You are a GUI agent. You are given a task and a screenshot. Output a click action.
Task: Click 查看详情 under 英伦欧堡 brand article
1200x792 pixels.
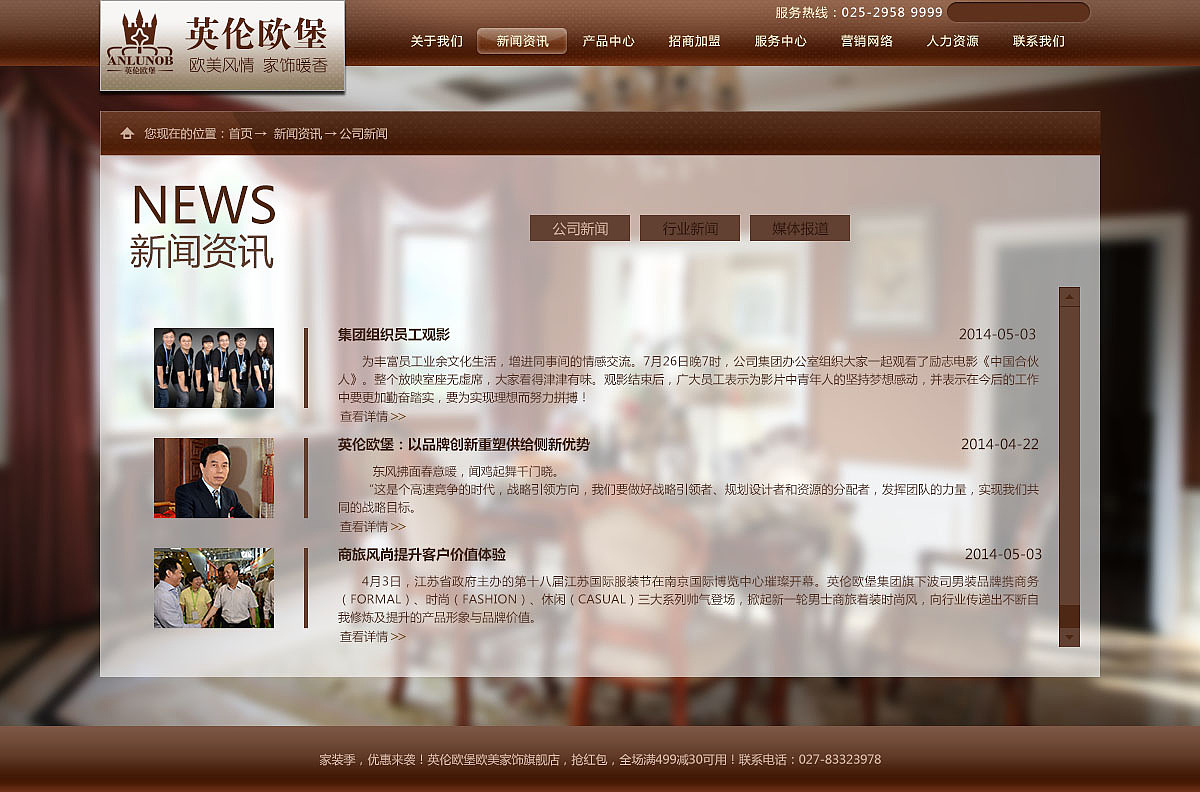tap(373, 527)
